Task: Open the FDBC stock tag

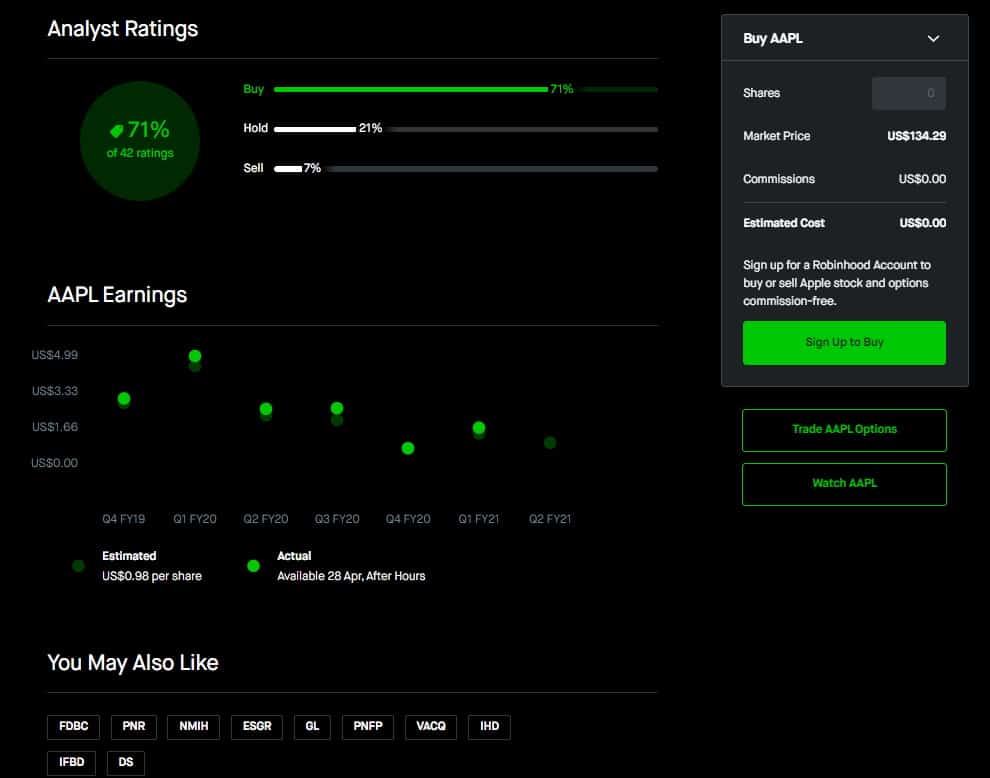Action: [x=73, y=727]
